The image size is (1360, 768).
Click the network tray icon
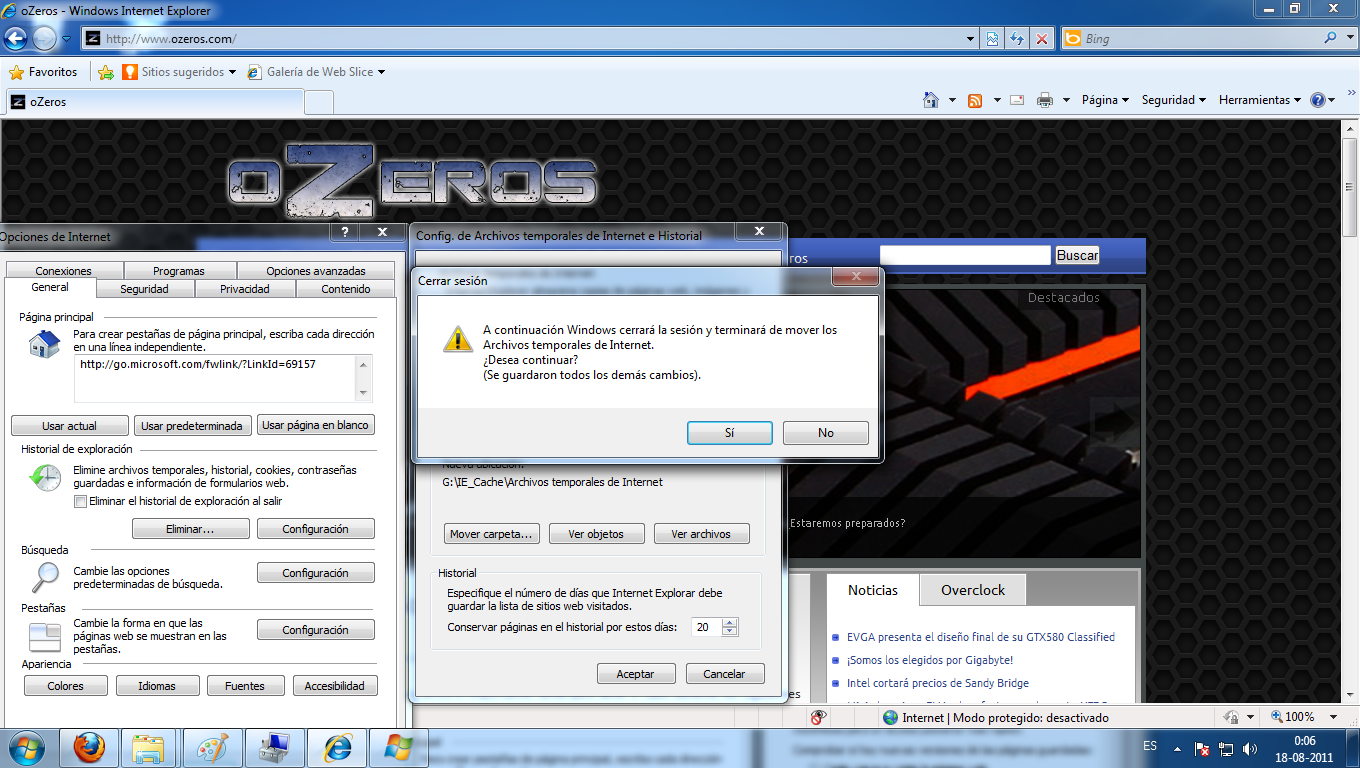pyautogui.click(x=1226, y=748)
